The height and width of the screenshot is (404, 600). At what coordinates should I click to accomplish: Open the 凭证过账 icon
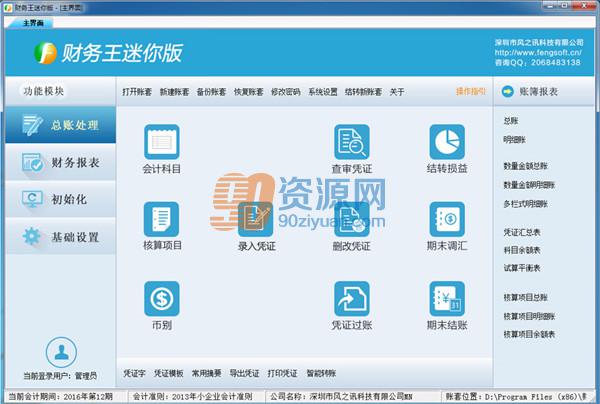tap(352, 299)
